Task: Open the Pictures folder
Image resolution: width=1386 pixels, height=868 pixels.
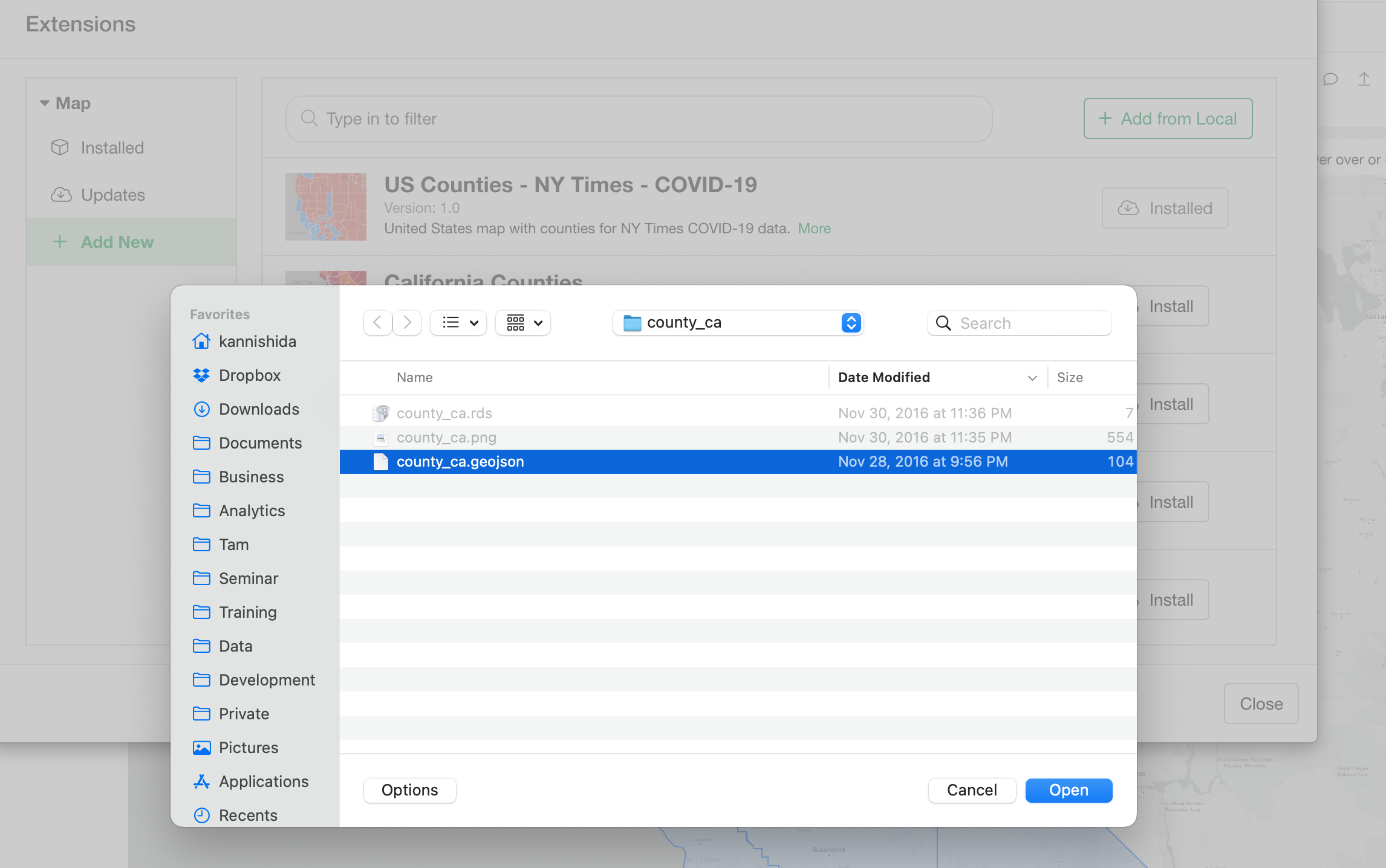Action: 235,748
